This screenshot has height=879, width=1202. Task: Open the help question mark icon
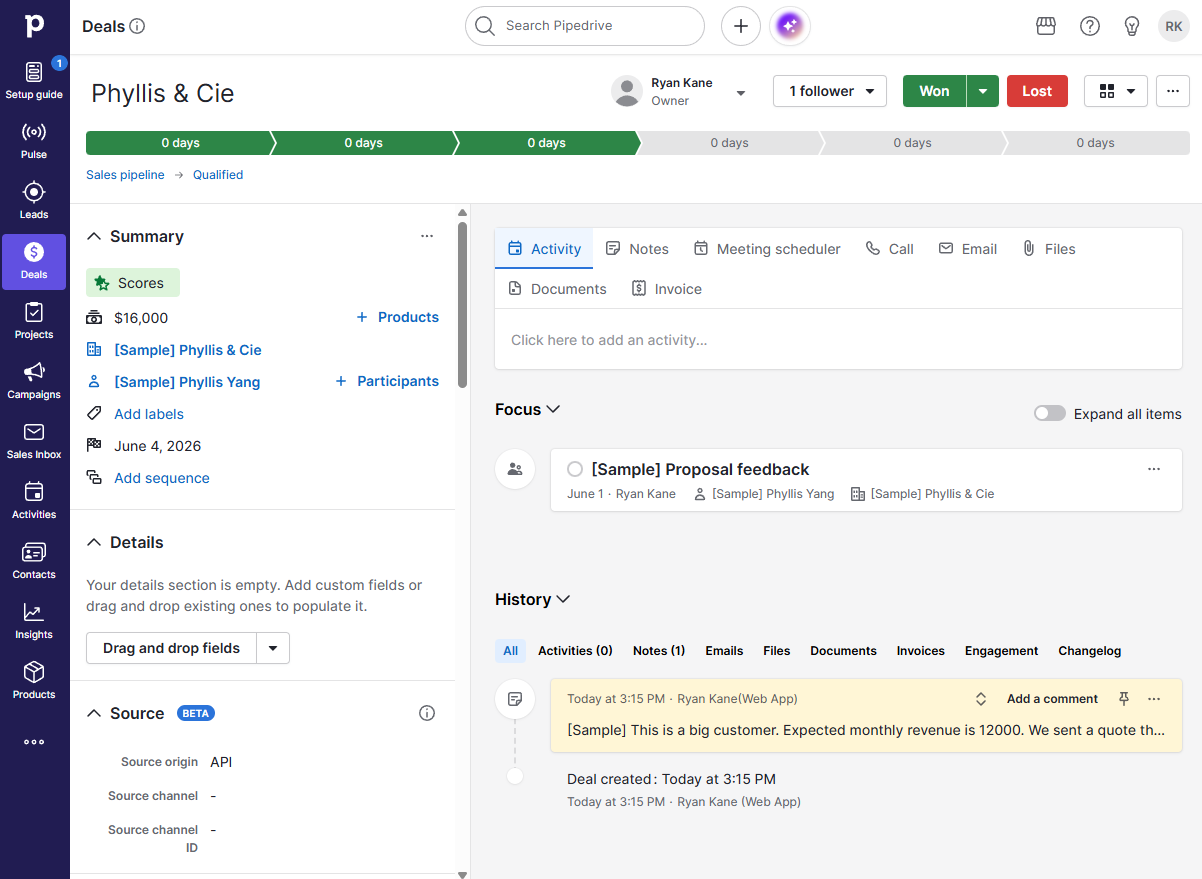[x=1090, y=26]
